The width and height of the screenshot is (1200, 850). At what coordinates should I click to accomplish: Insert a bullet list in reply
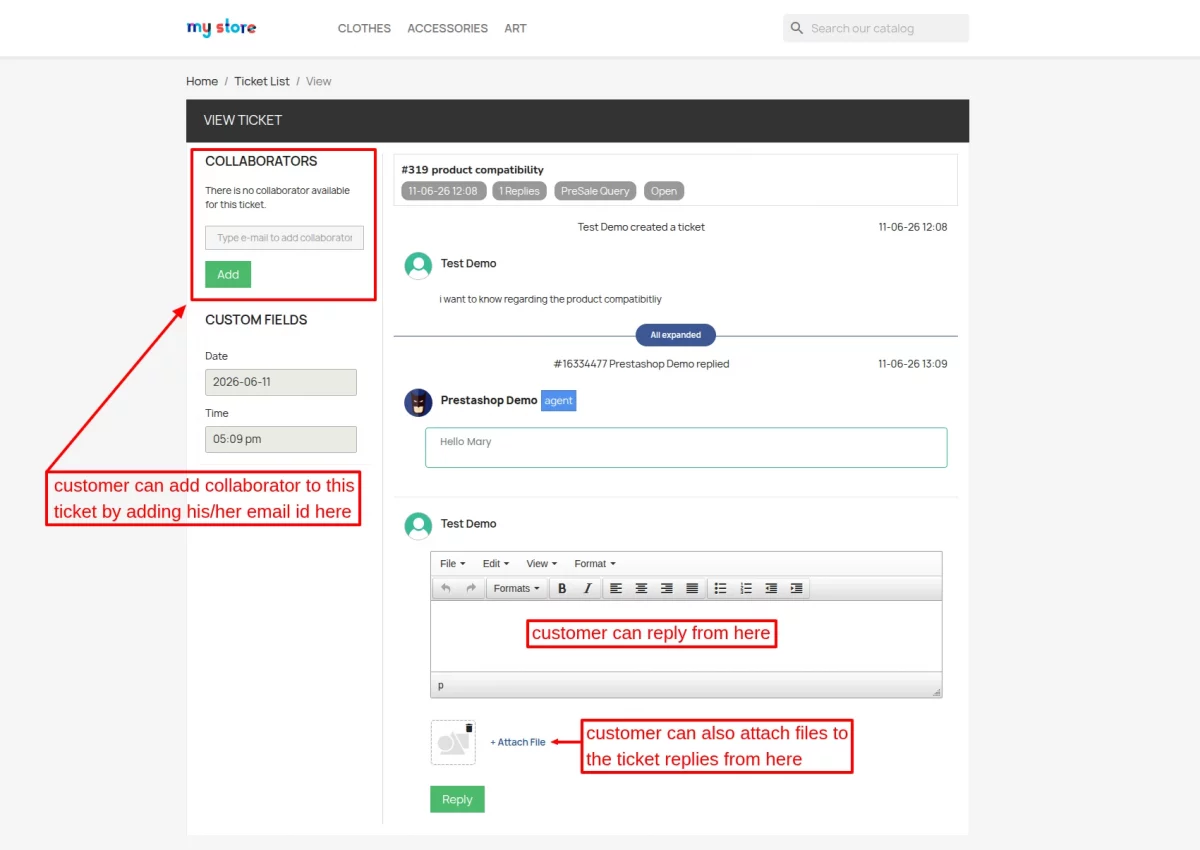pos(720,588)
